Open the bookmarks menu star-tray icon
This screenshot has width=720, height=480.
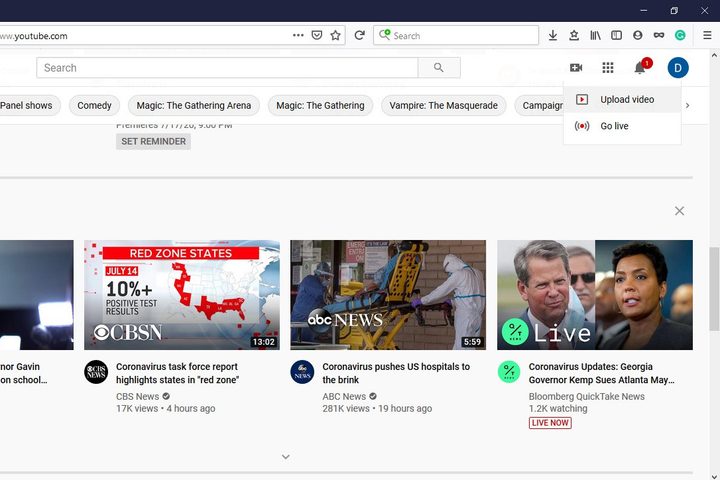click(574, 35)
